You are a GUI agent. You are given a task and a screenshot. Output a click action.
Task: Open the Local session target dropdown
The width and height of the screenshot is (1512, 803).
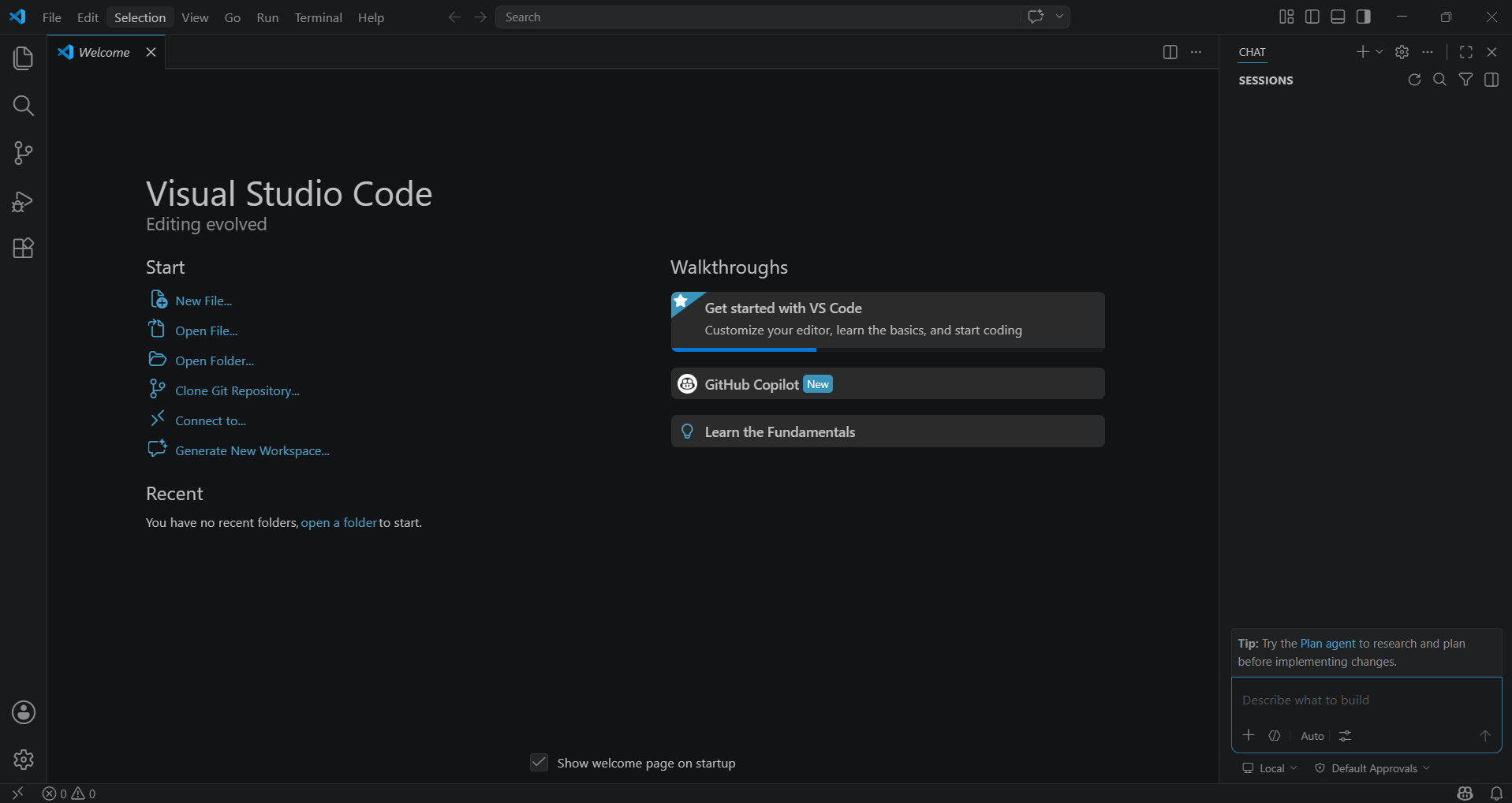pyautogui.click(x=1270, y=768)
